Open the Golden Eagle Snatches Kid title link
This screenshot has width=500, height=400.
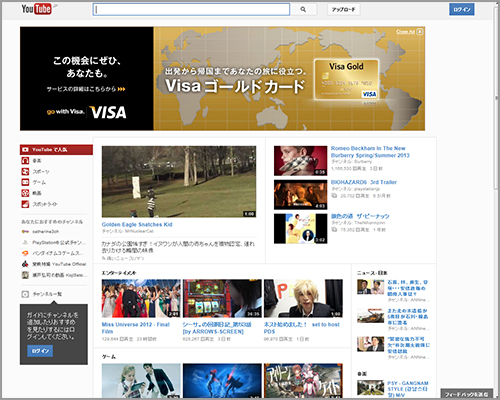137,224
